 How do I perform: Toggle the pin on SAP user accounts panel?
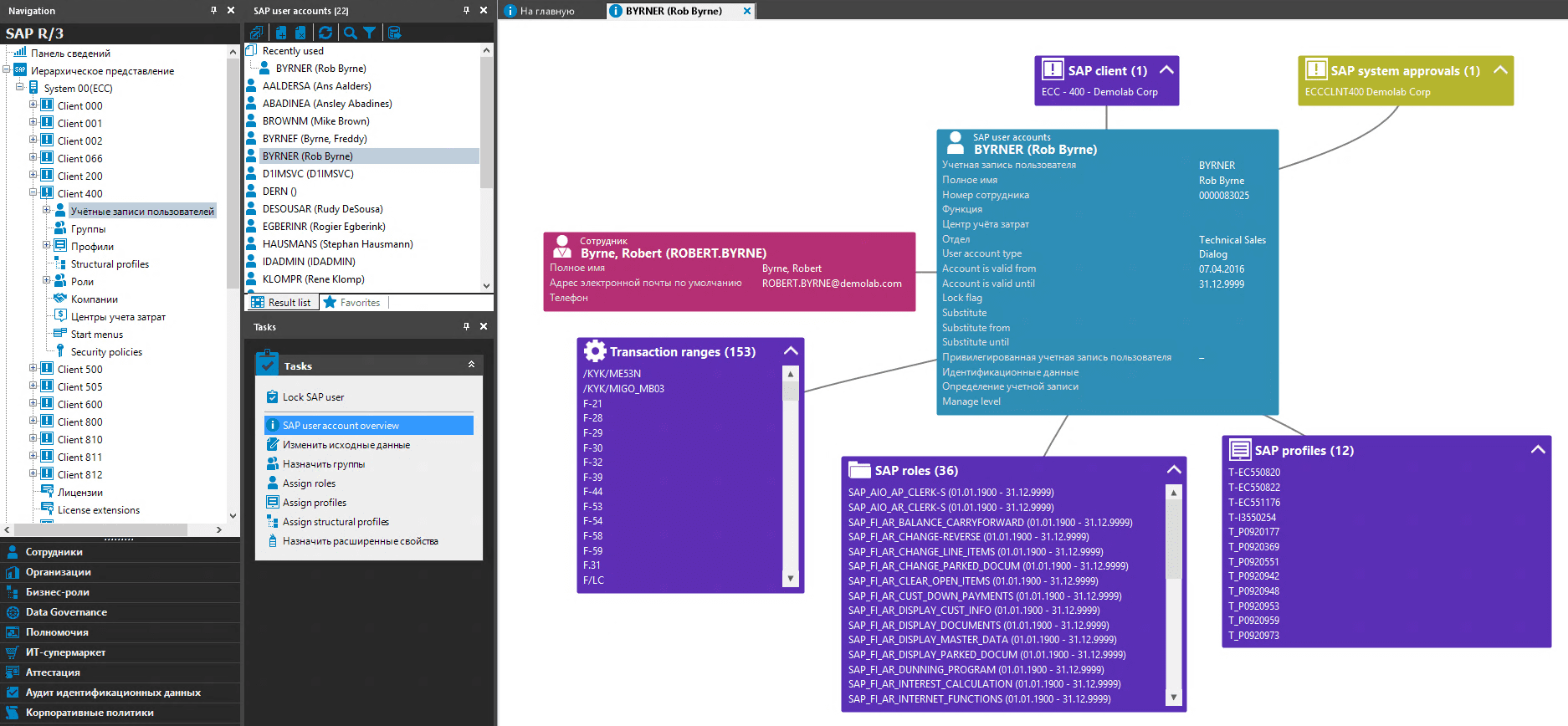point(466,10)
